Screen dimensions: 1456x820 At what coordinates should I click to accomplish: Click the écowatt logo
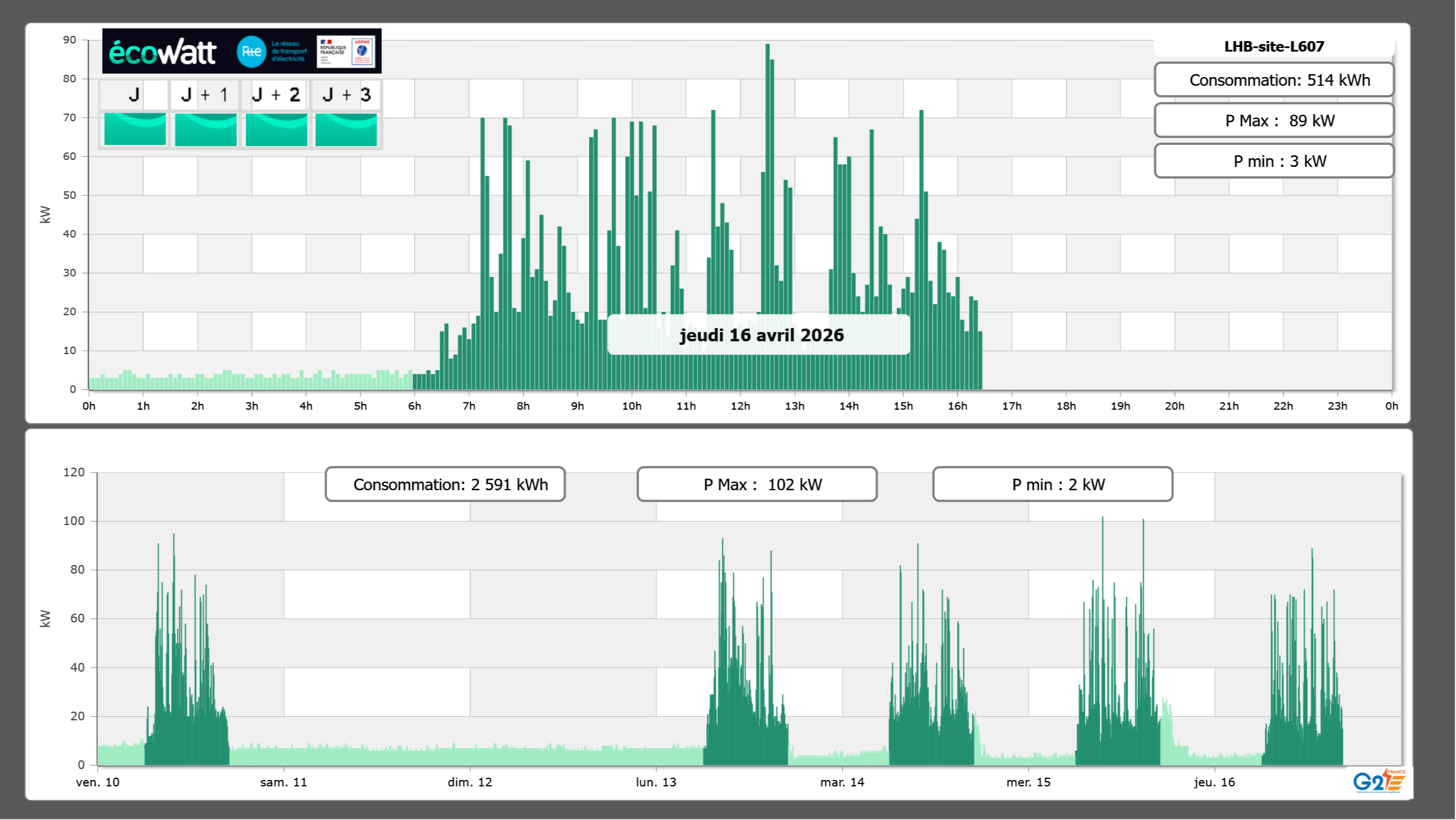tap(162, 52)
